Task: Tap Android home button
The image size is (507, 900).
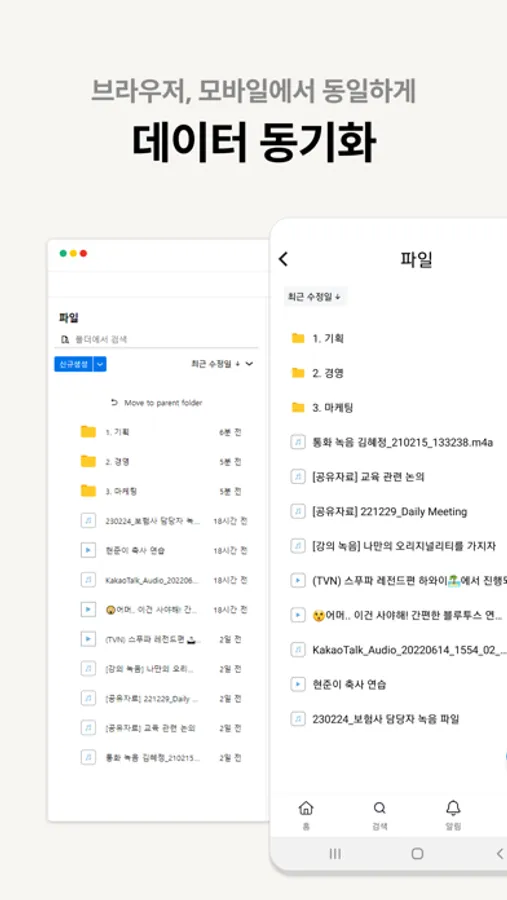Action: click(417, 854)
